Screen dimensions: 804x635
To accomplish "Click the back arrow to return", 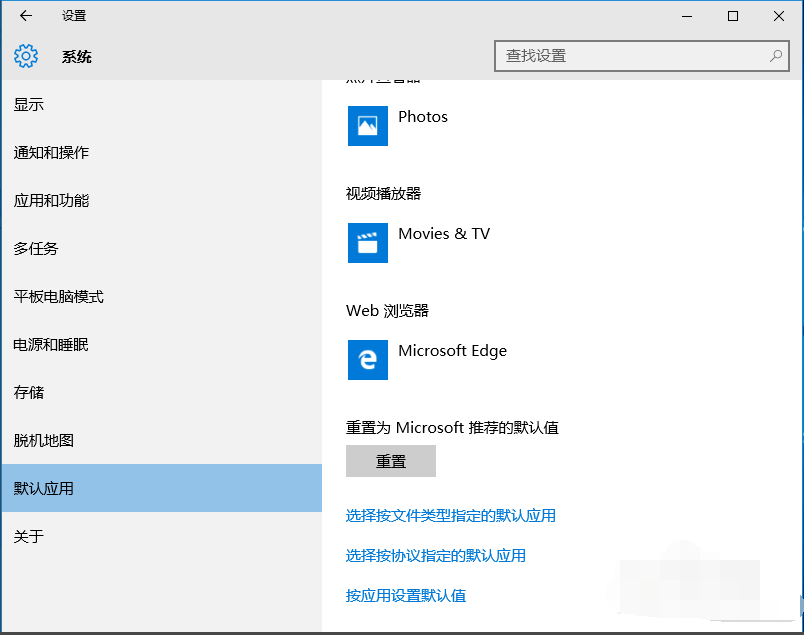I will (24, 16).
